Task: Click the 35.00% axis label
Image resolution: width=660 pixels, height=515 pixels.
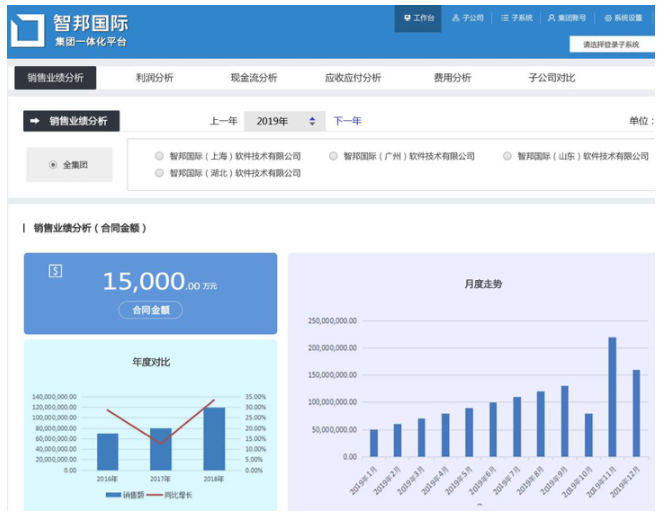Action: [x=255, y=397]
